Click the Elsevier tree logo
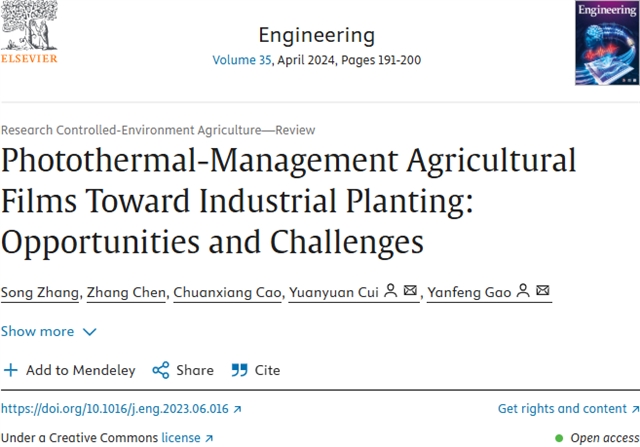This screenshot has width=640, height=447. coord(29,28)
